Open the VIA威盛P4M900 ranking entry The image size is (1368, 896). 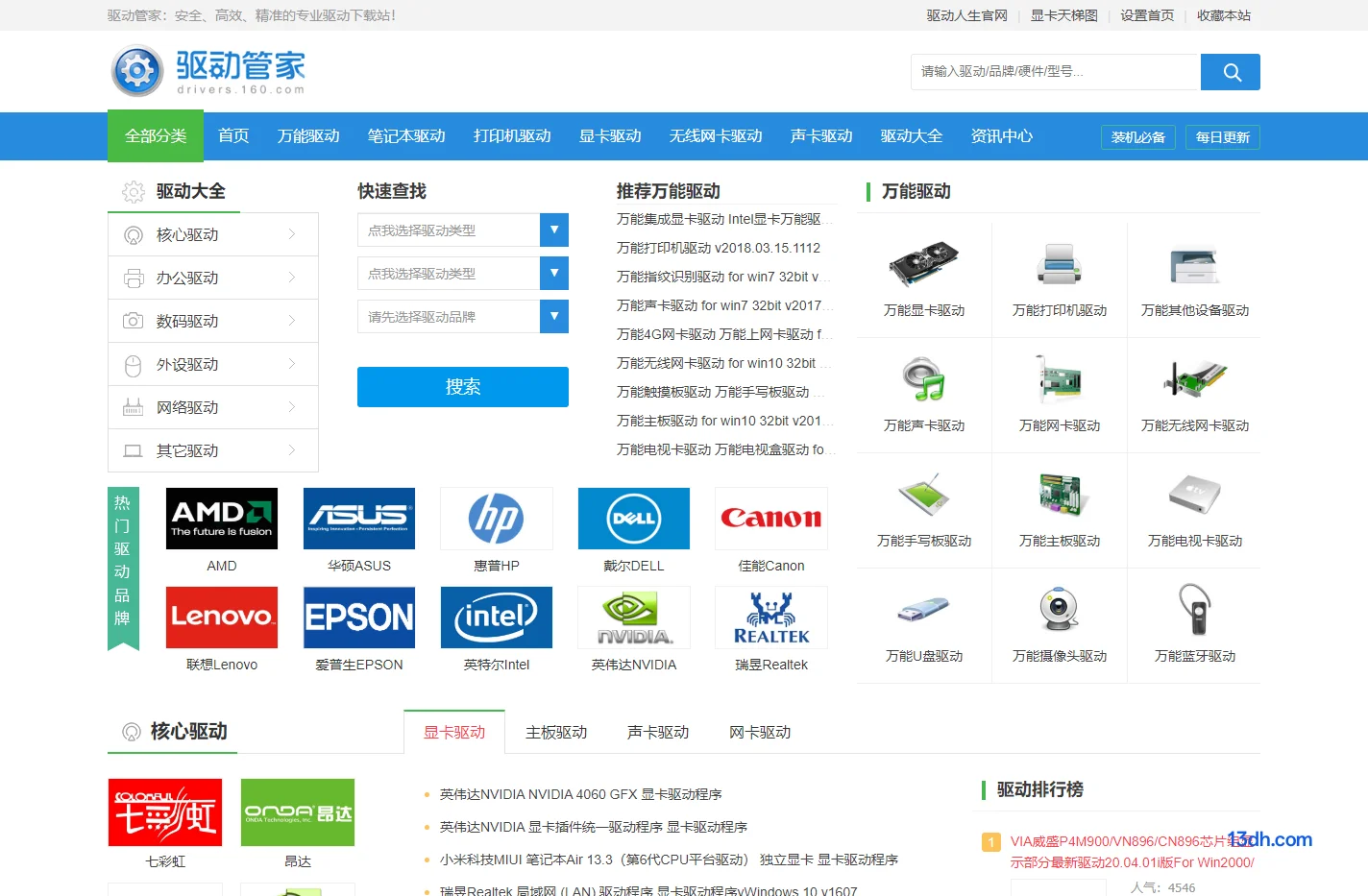click(x=1133, y=852)
